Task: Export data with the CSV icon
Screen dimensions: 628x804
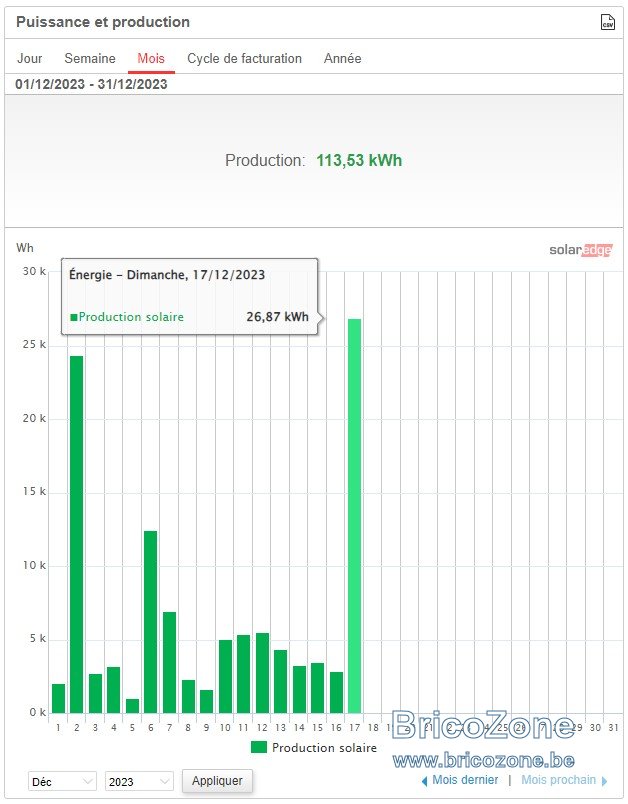Action: point(607,22)
